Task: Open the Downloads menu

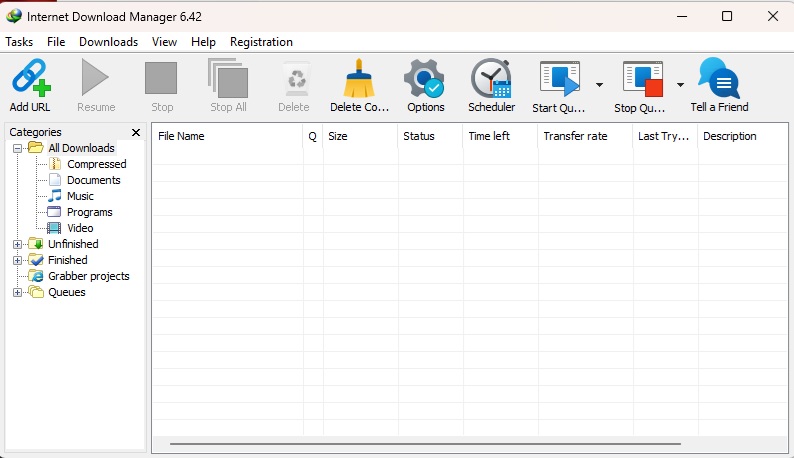Action: [108, 42]
